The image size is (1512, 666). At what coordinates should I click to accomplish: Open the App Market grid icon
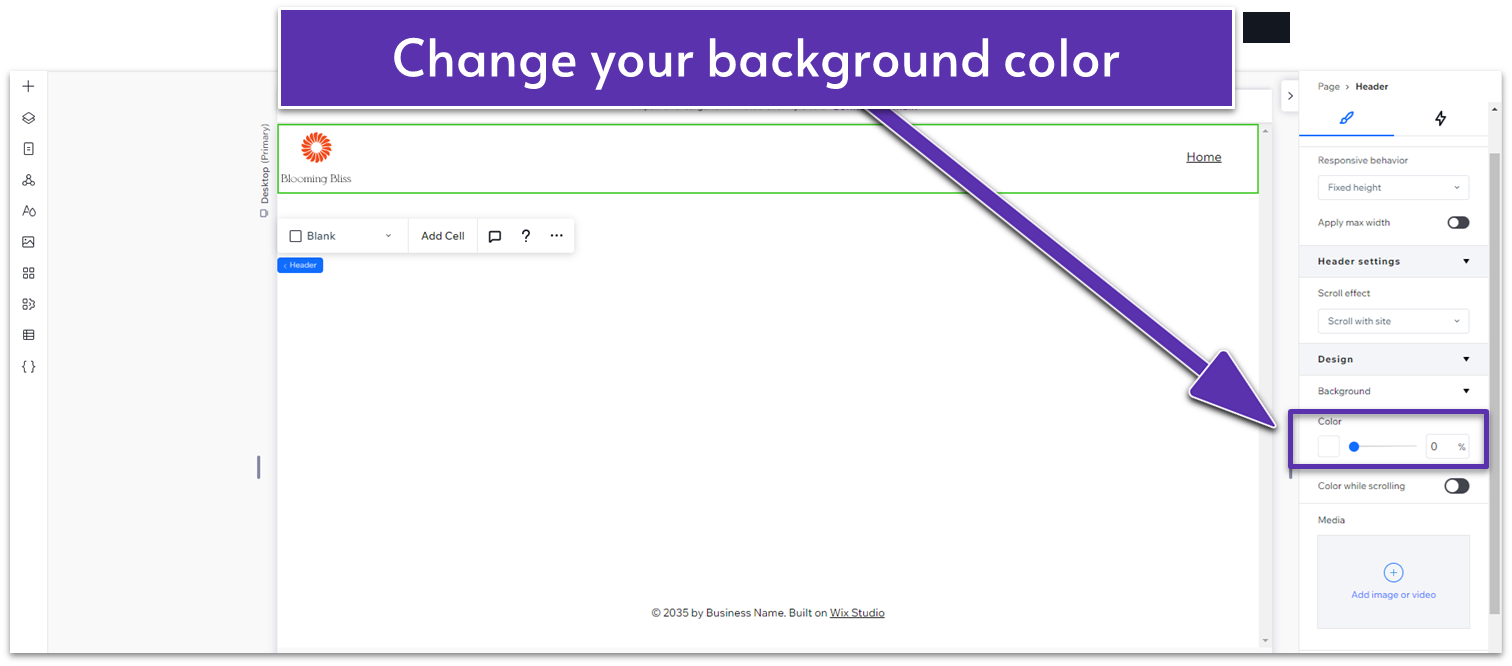[x=28, y=273]
